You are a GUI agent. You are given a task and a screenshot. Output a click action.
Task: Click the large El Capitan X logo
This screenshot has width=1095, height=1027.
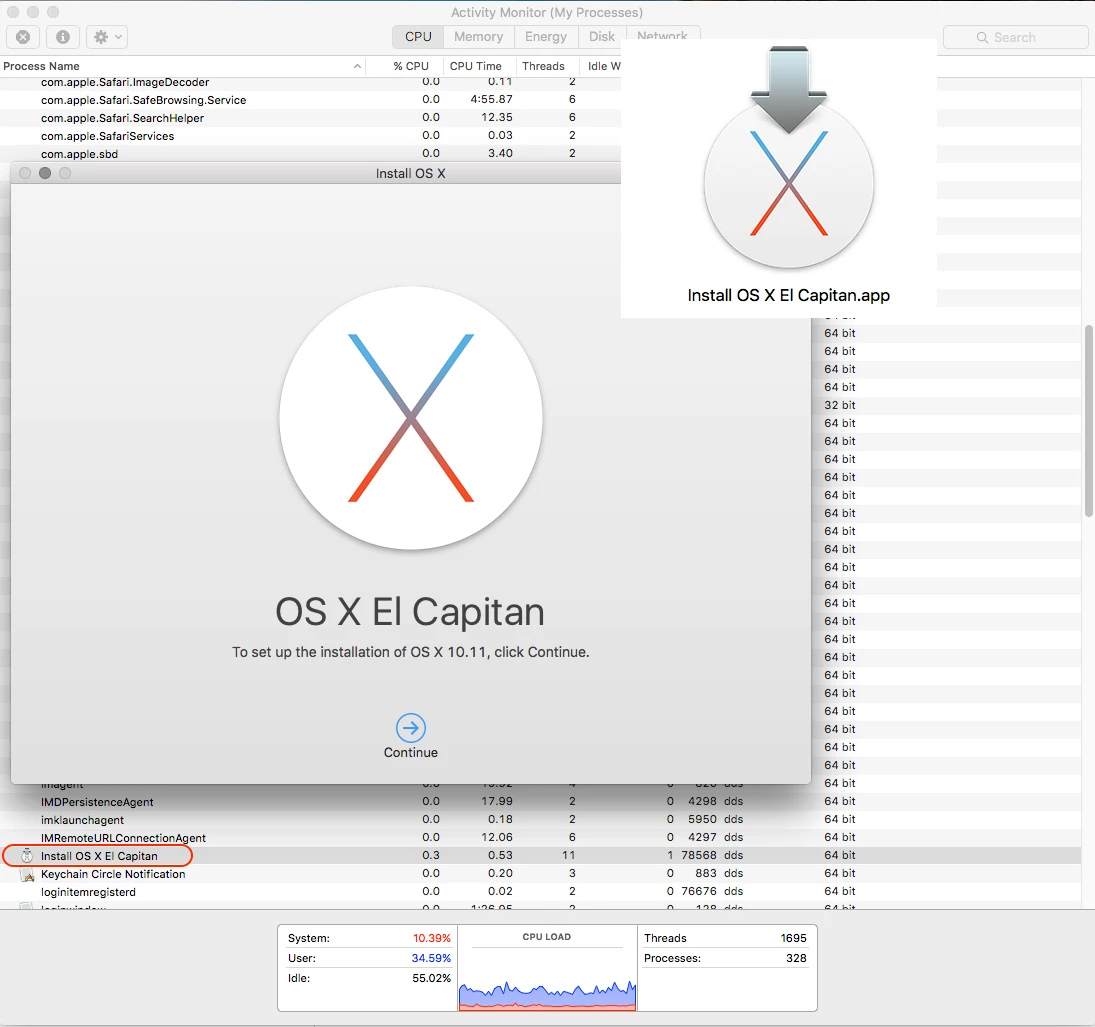coord(411,418)
